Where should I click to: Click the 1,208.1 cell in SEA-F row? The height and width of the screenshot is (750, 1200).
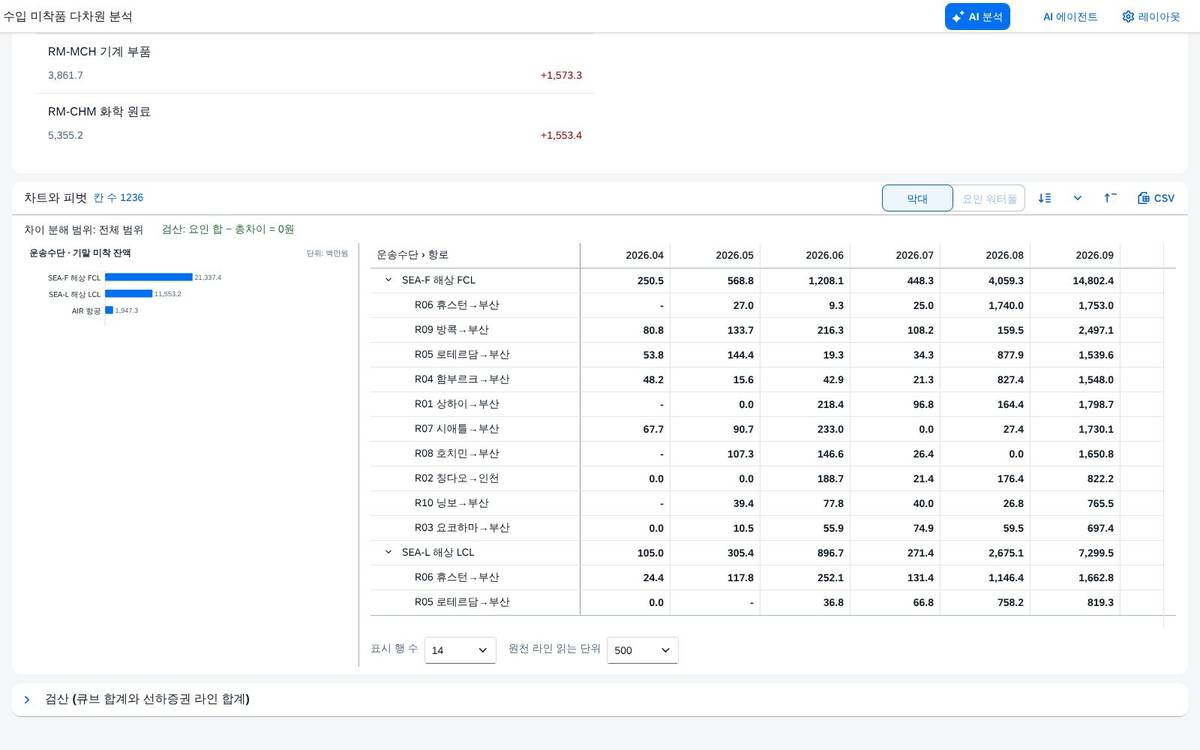(805, 281)
